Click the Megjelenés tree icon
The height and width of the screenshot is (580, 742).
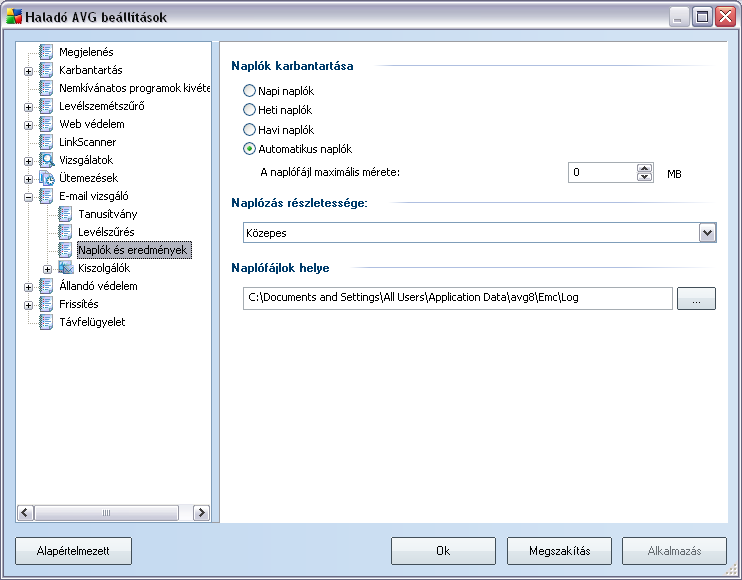pos(46,52)
